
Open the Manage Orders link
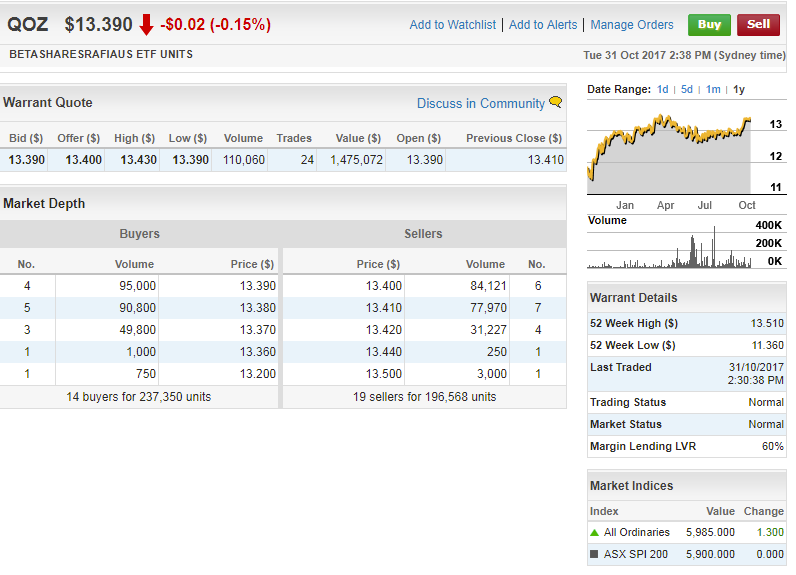click(x=632, y=25)
